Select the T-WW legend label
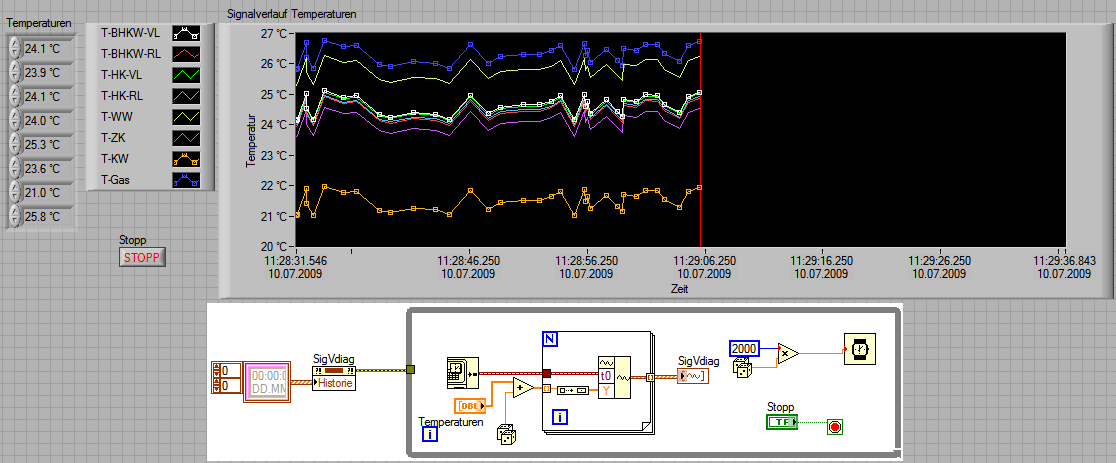 coord(117,116)
